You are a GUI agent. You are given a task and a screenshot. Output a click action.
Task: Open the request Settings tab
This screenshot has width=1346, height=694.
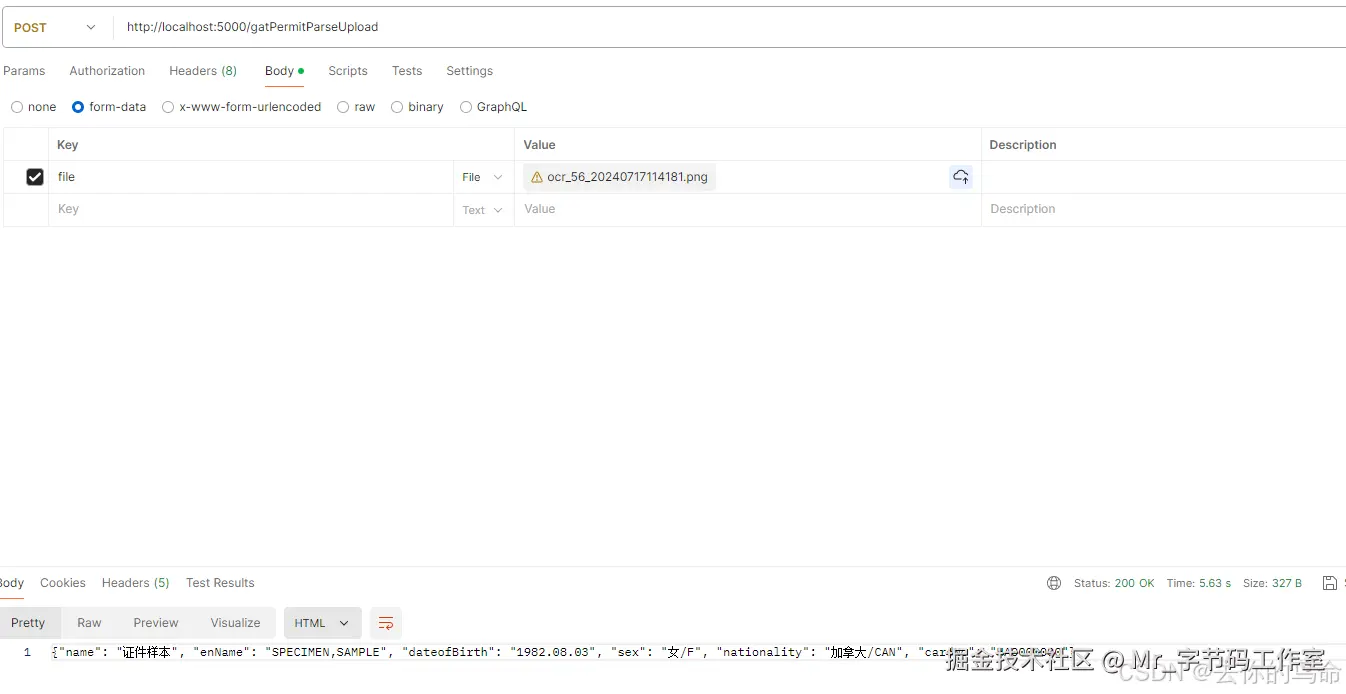coord(470,71)
